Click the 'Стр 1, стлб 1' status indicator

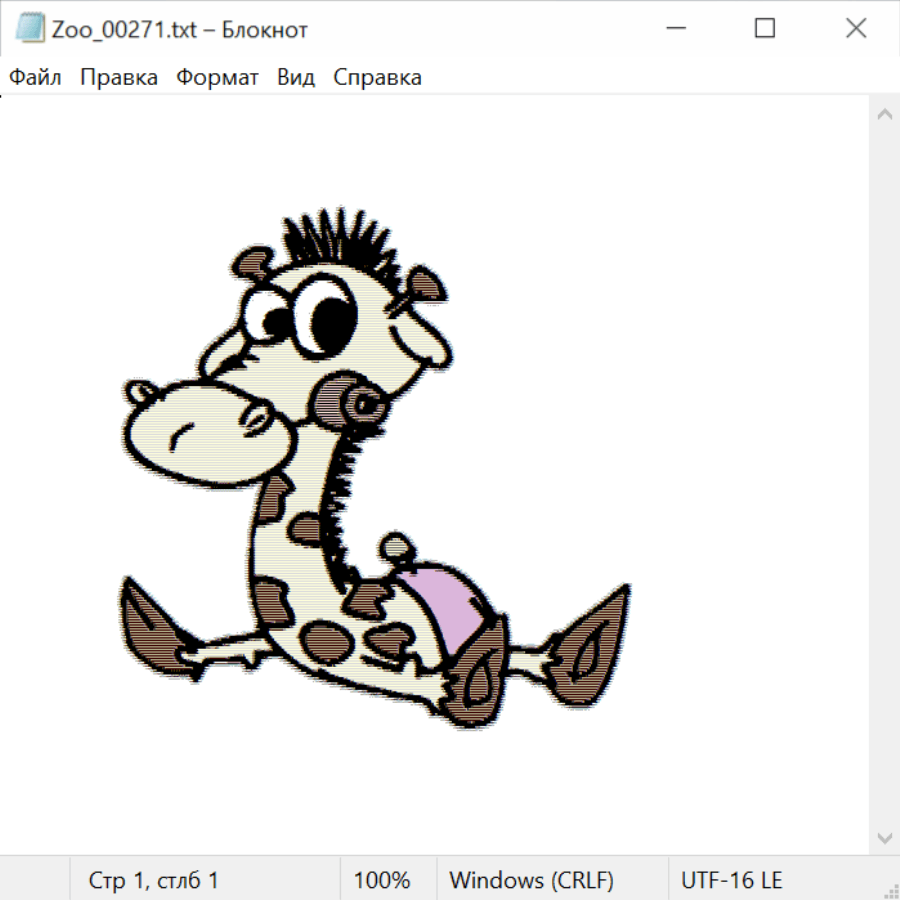pos(153,880)
